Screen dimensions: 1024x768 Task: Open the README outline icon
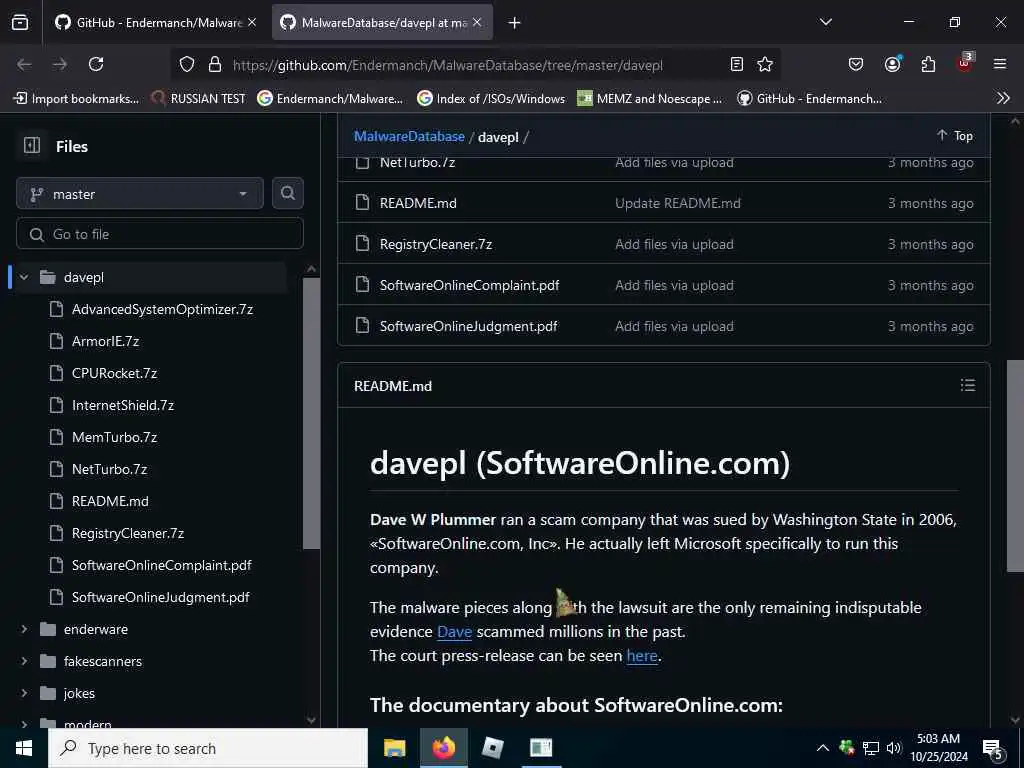click(x=968, y=385)
